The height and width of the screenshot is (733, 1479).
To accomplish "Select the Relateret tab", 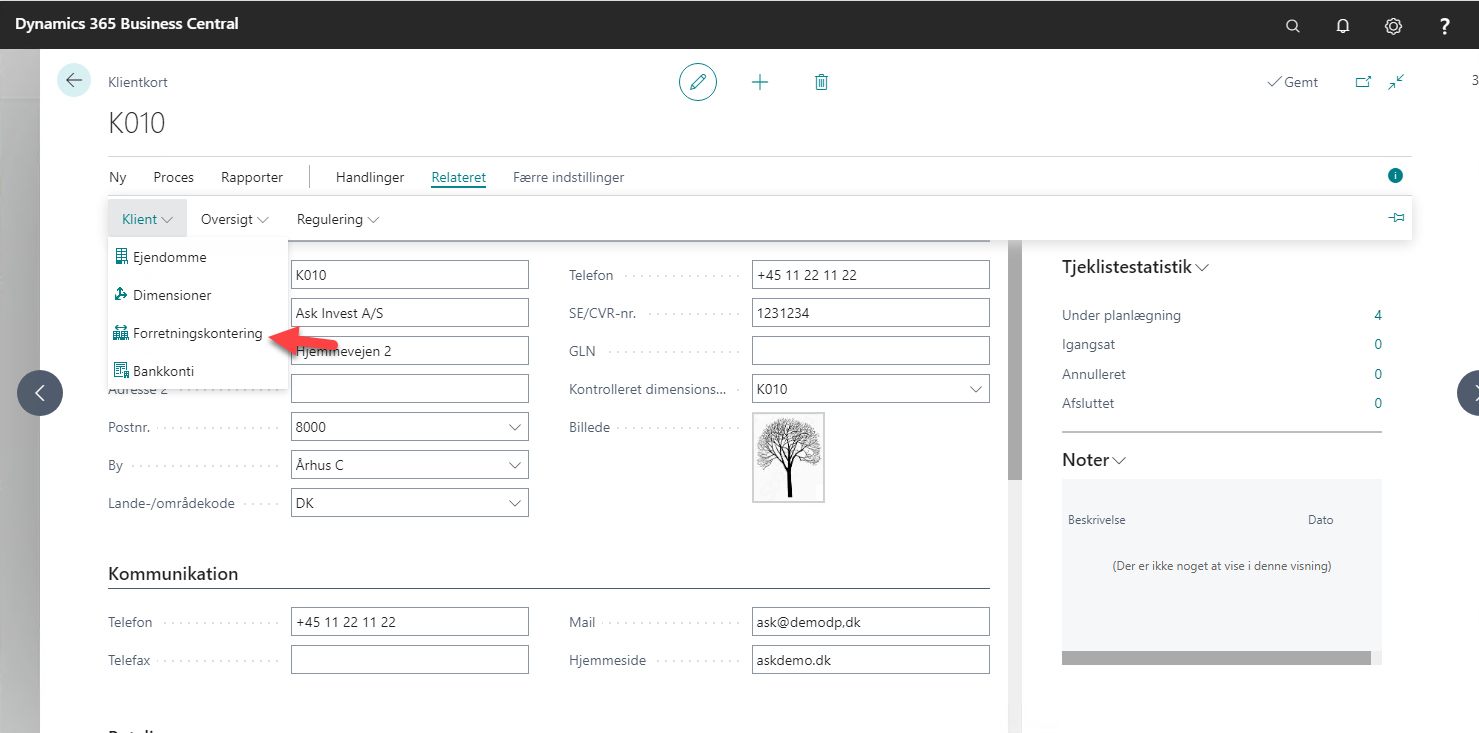I will [459, 177].
